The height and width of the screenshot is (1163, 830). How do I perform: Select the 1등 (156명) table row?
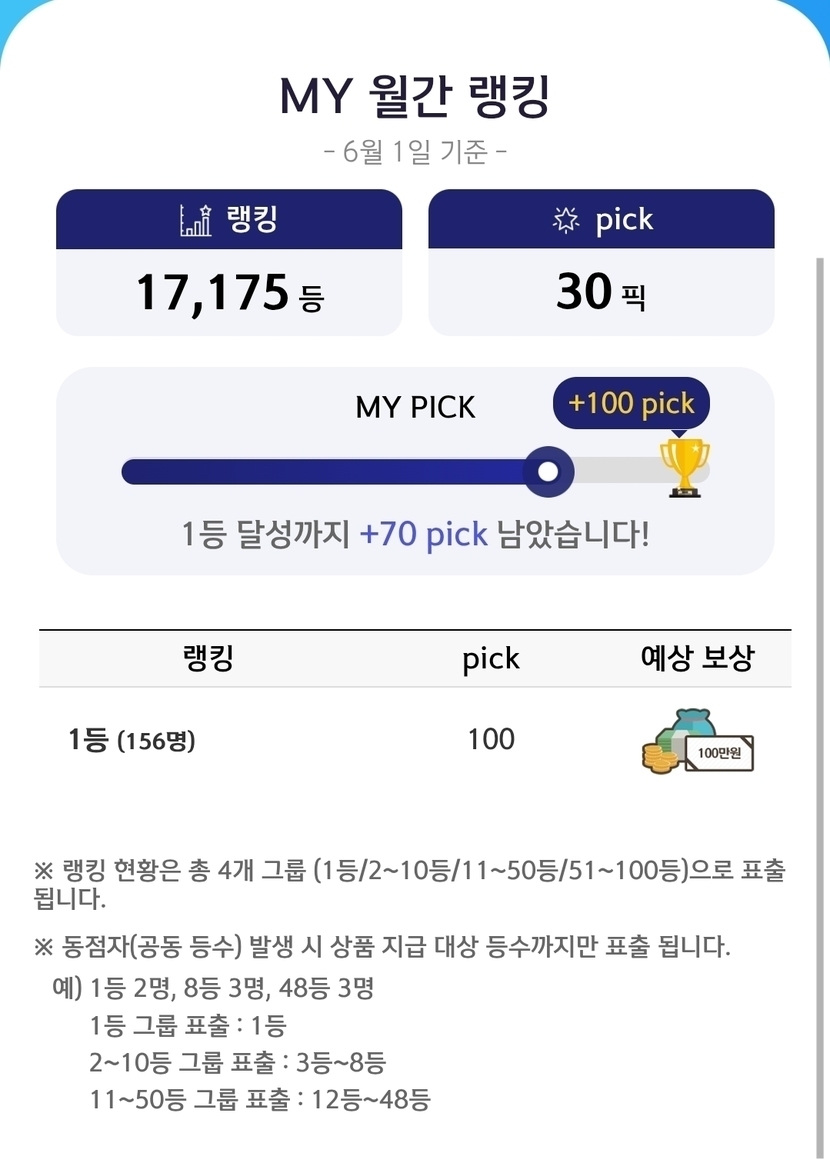point(415,740)
